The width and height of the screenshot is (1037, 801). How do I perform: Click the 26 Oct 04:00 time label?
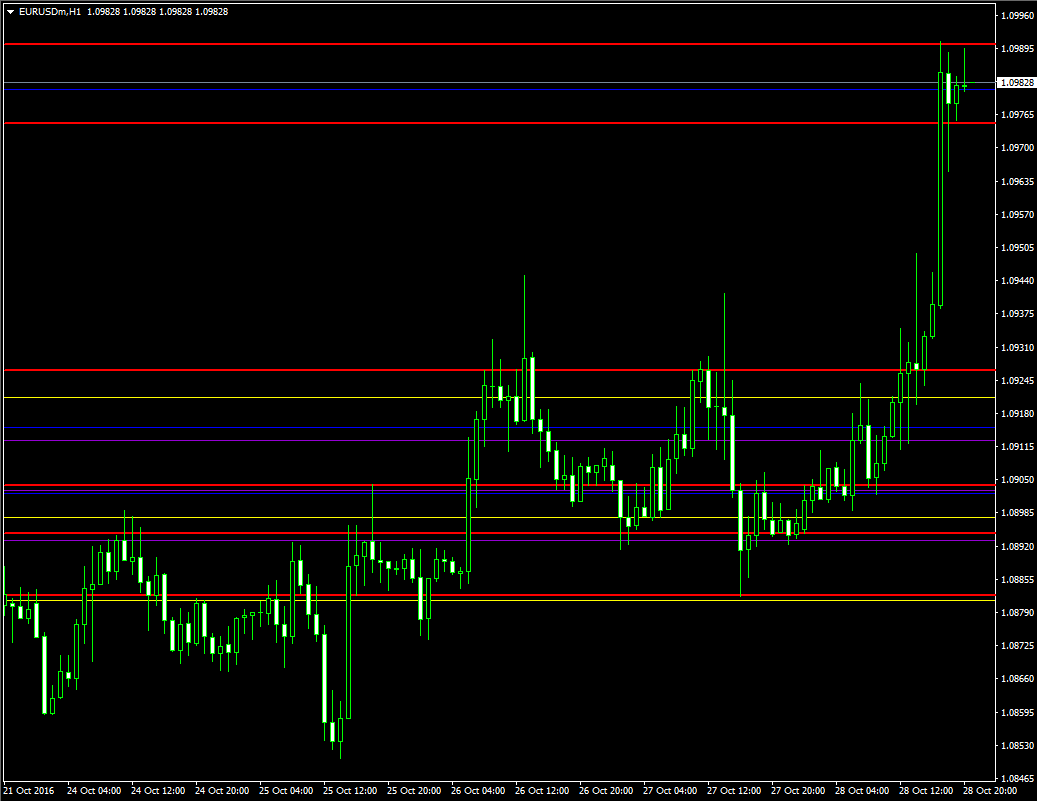coord(478,791)
